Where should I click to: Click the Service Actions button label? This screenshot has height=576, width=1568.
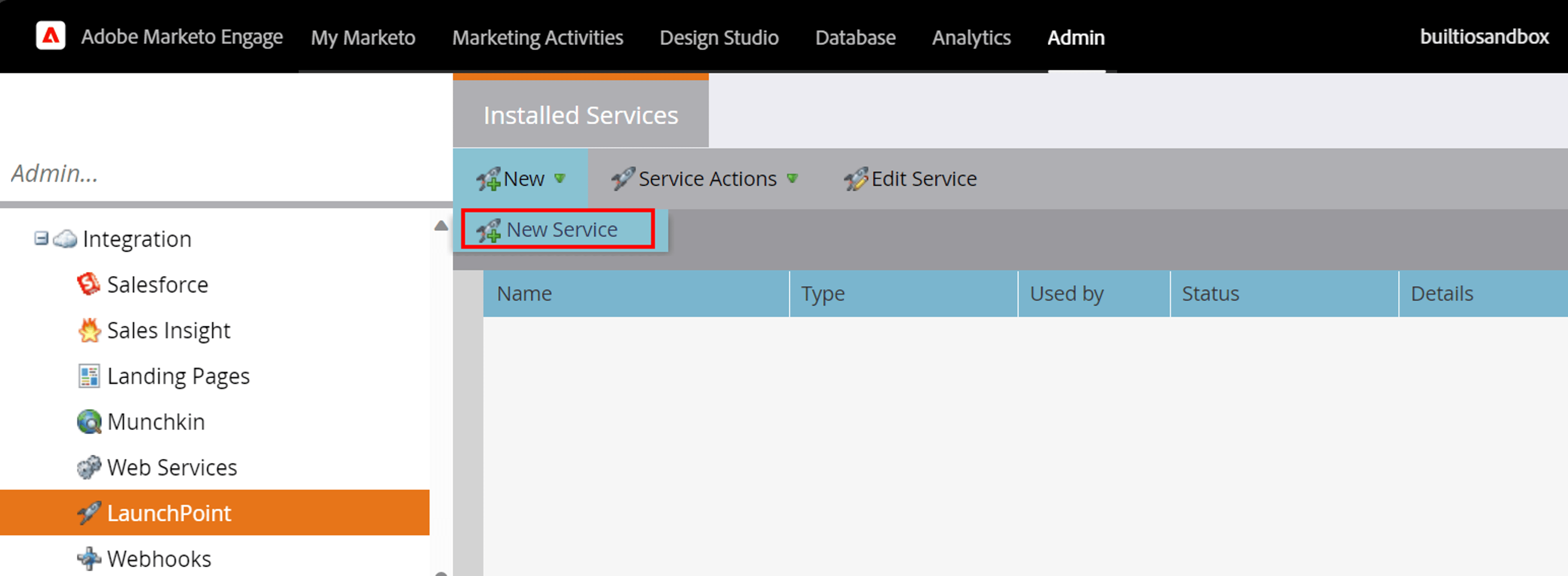pos(707,179)
